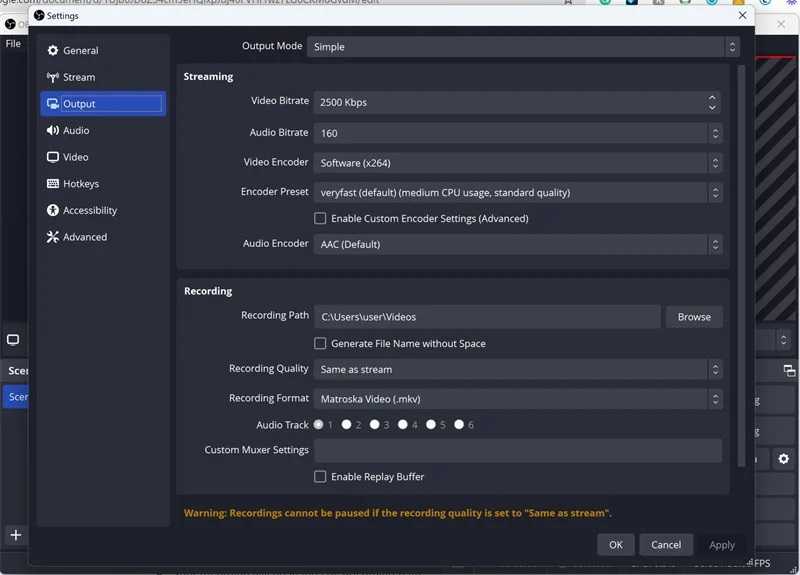800x575 pixels.
Task: Click the add scene plus icon
Action: (16, 535)
